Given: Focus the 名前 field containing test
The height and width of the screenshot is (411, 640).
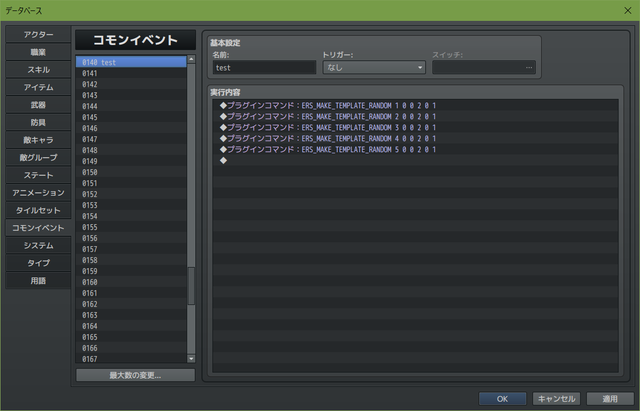Looking at the screenshot, I should [264, 68].
